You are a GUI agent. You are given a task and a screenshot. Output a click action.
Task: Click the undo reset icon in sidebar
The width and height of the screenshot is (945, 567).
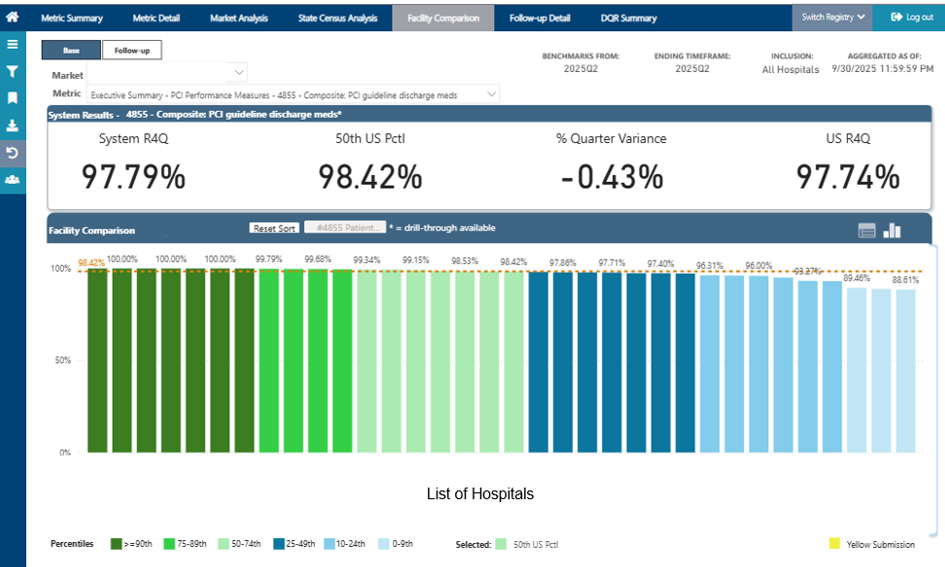tap(12, 152)
